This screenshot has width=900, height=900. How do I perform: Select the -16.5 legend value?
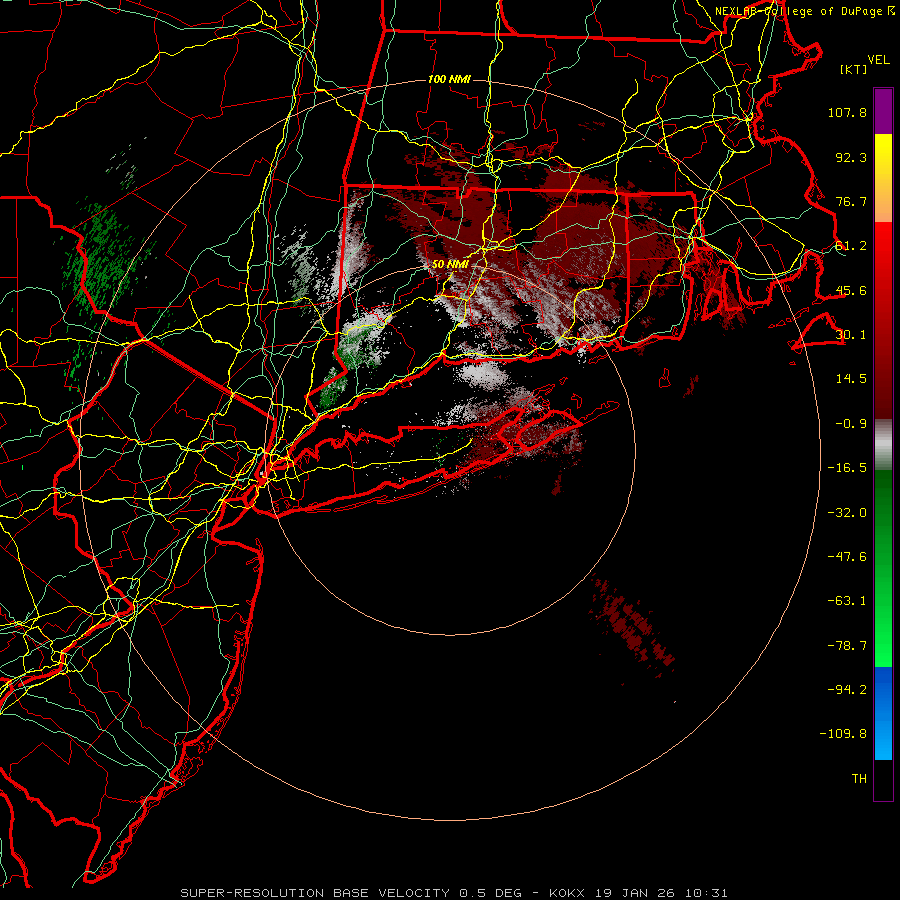(x=847, y=468)
